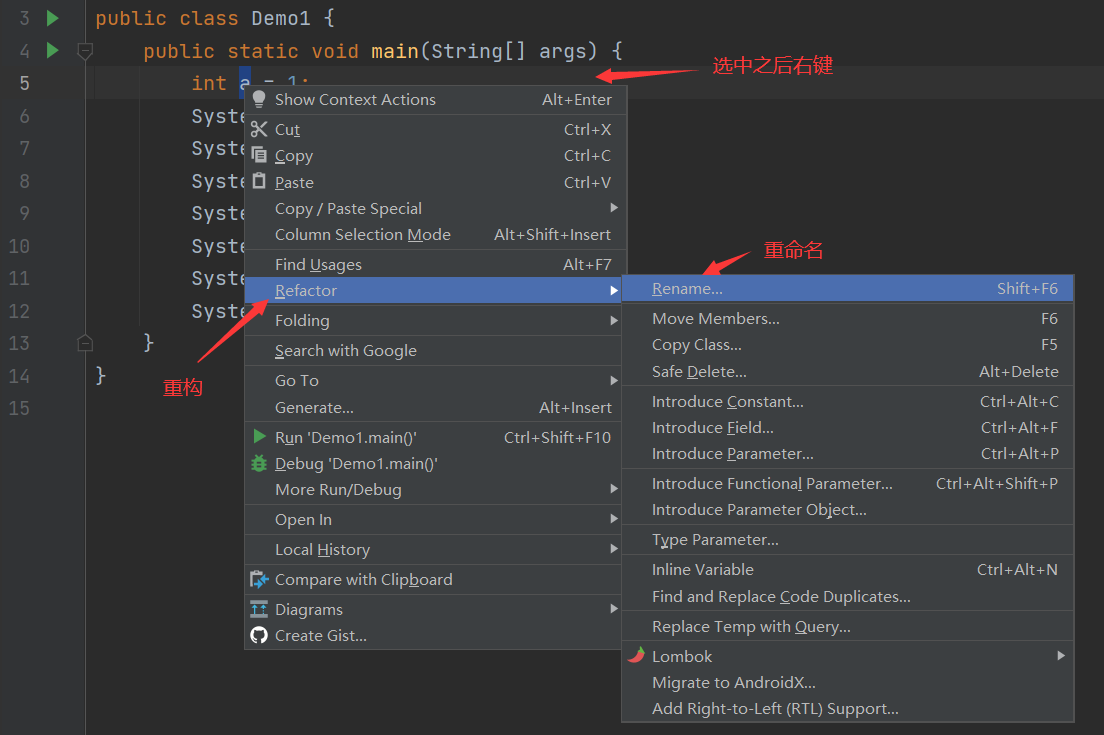
Task: Select Introduce Constant... entry
Action: pos(848,402)
